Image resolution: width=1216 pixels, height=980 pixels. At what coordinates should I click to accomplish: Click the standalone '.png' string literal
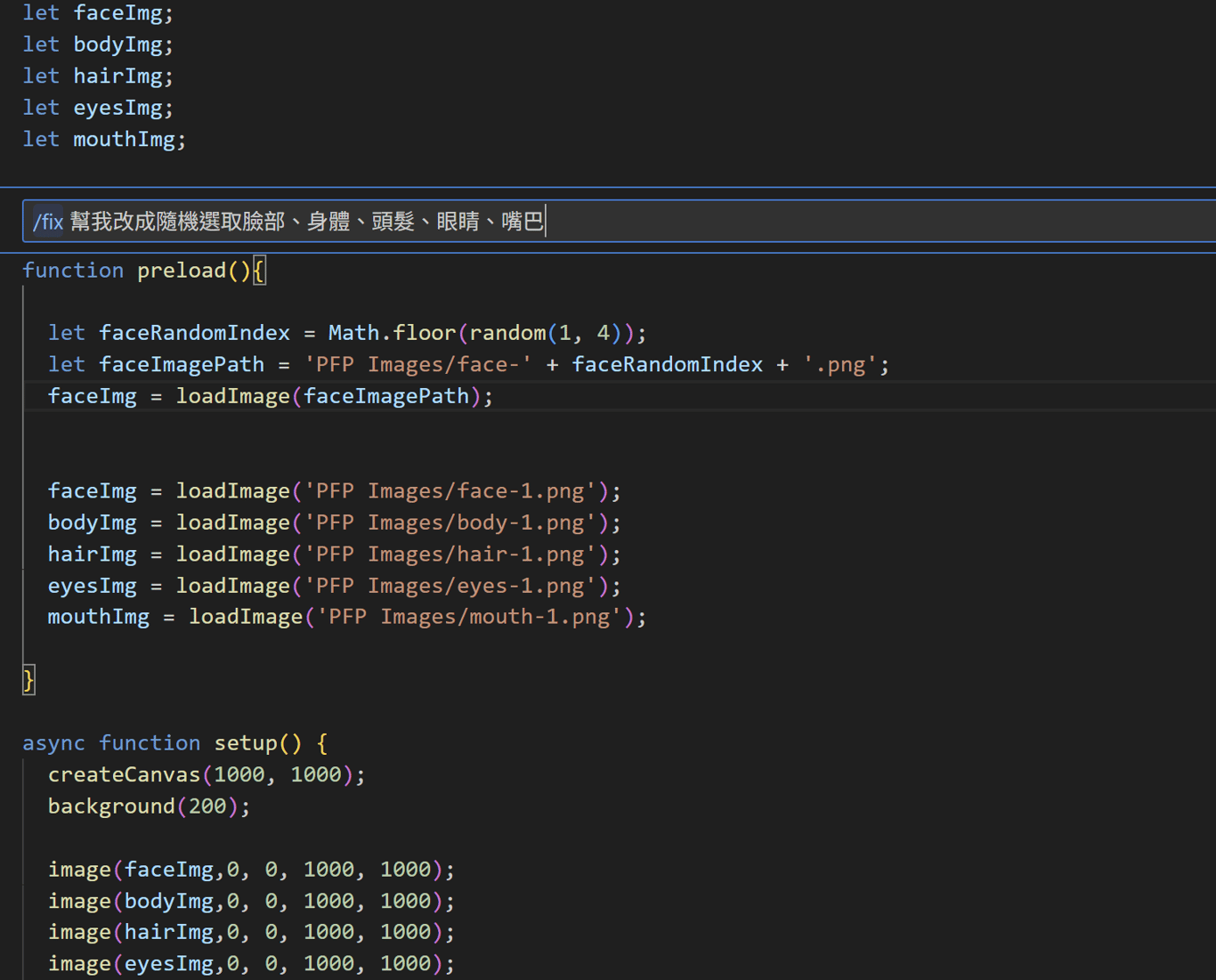tap(839, 365)
